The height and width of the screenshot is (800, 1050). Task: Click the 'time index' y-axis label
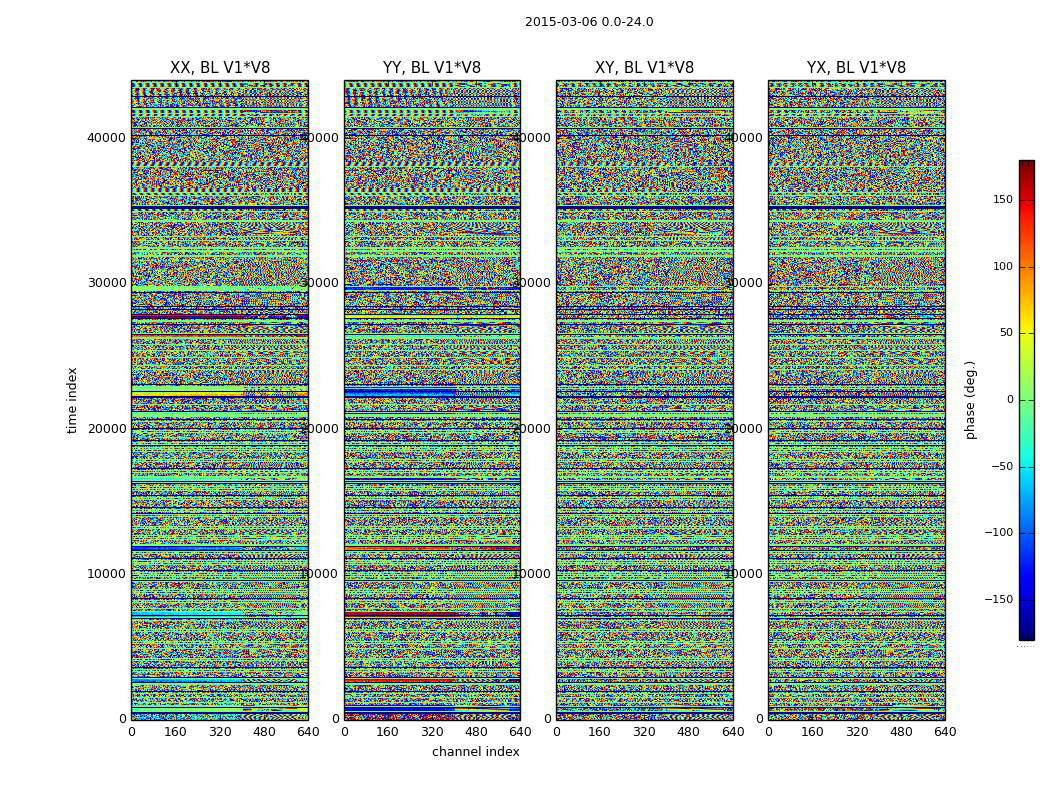[x=72, y=400]
